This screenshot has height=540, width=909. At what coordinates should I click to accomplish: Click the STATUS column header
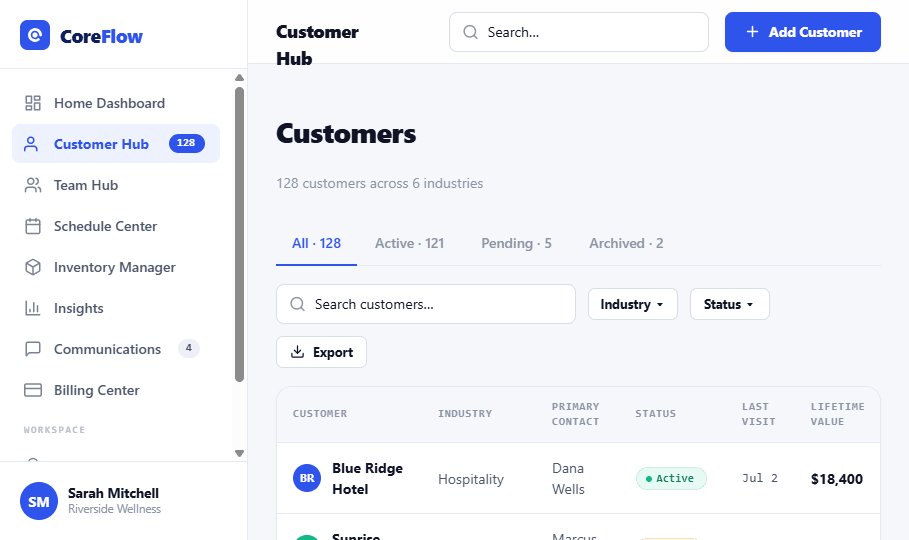(x=656, y=414)
